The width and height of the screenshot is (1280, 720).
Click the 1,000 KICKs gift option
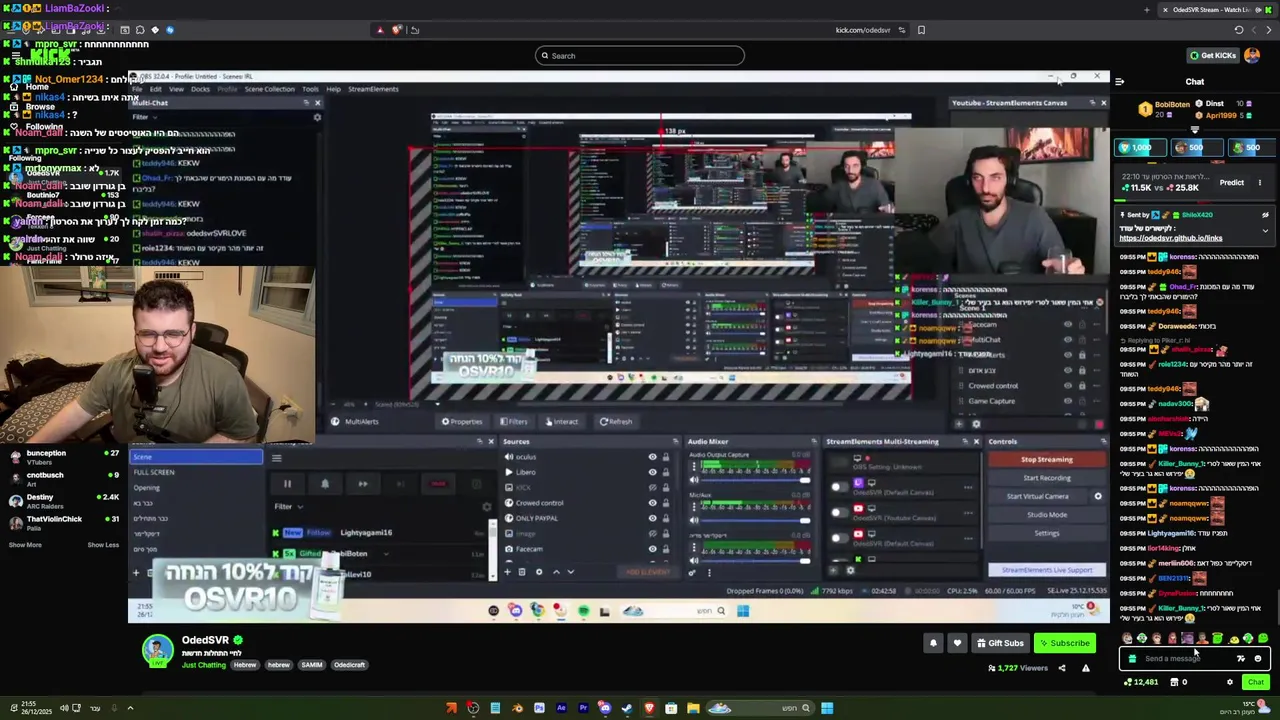point(1141,147)
